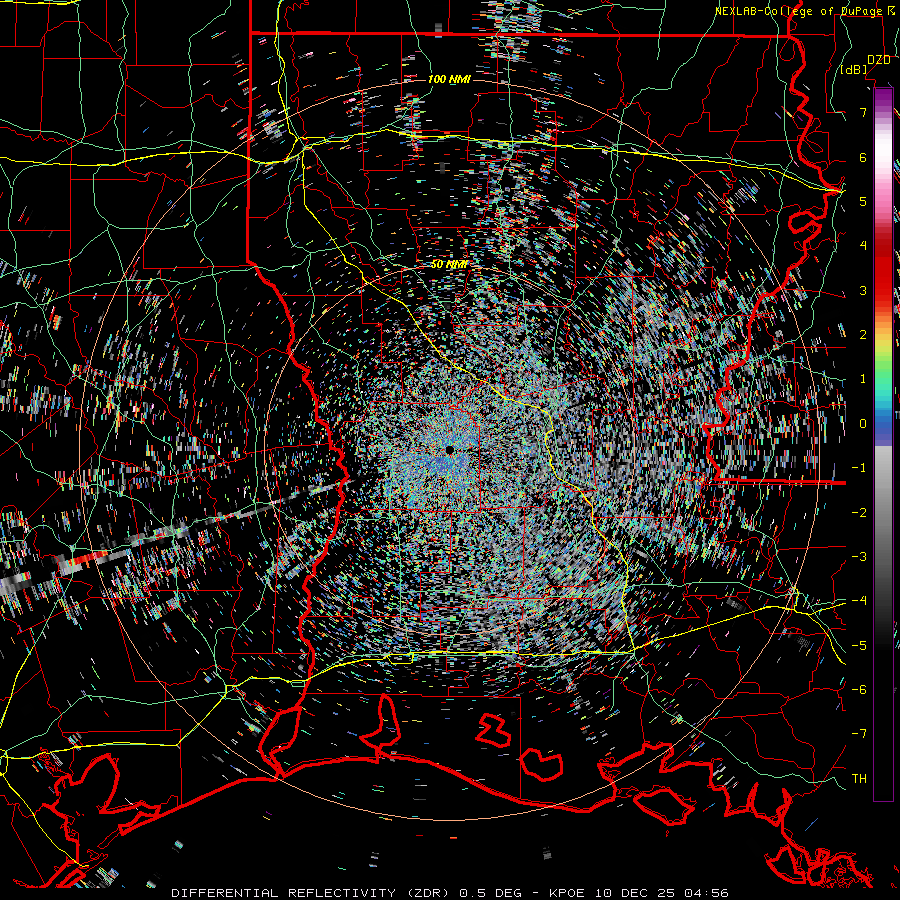
Task: Click the -5 value on the color scale
Action: pos(859,646)
